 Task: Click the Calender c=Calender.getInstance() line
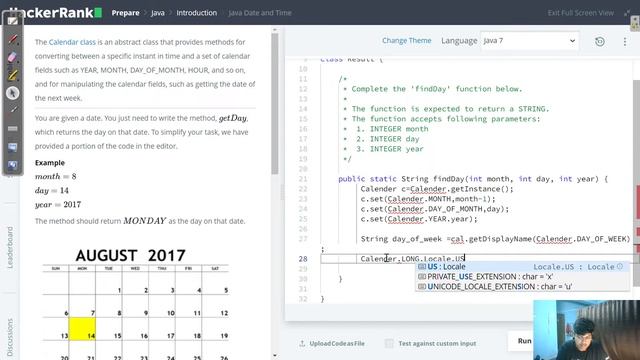437,189
